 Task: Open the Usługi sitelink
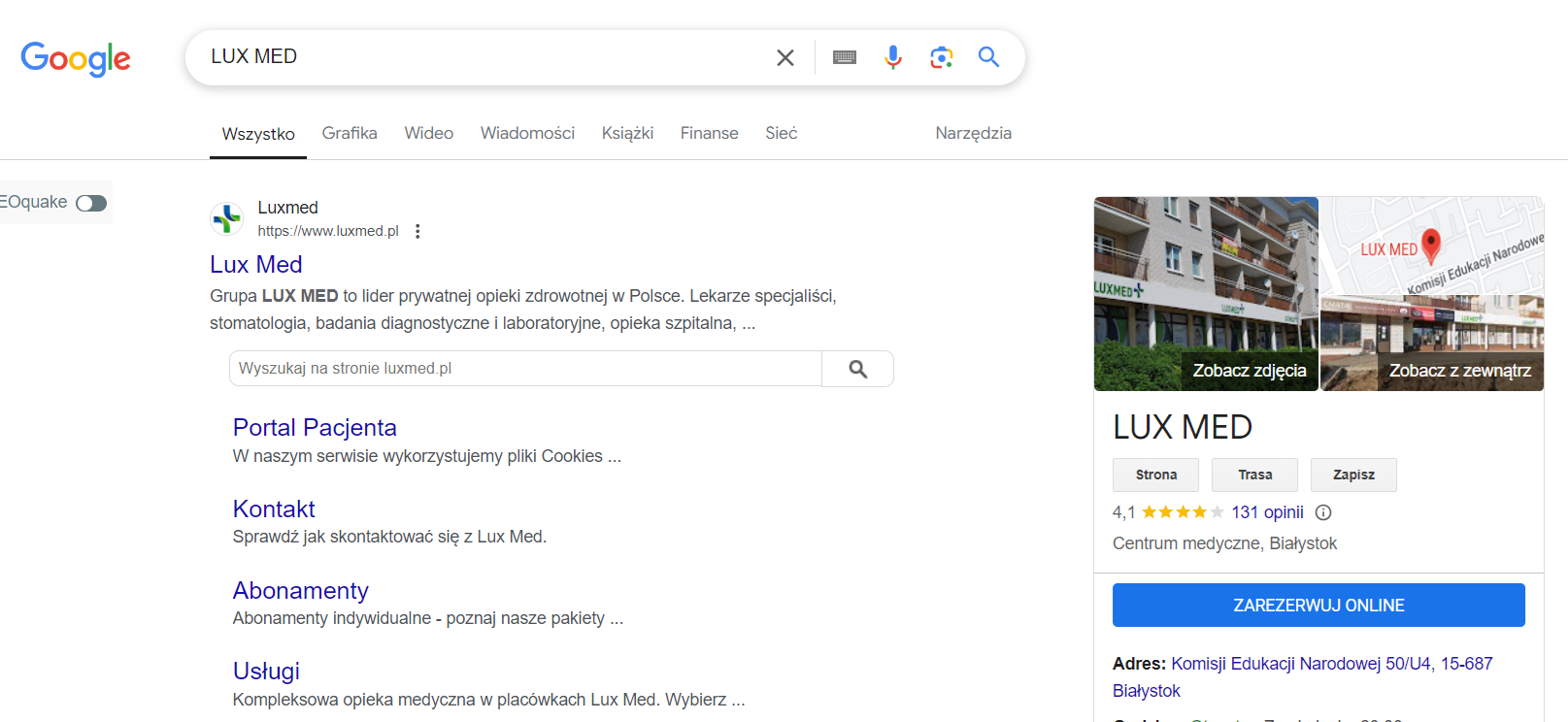coord(266,671)
